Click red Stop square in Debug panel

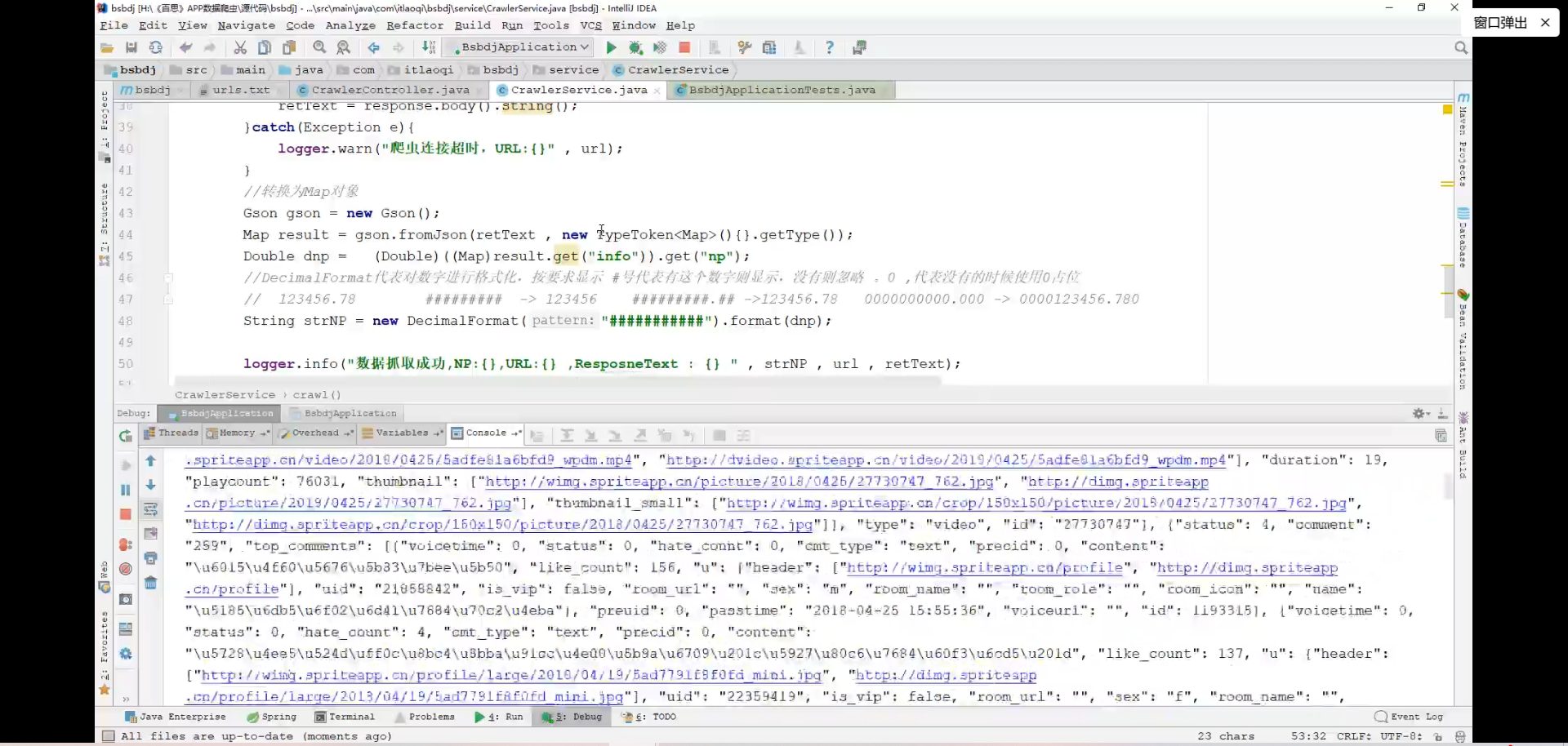(125, 514)
